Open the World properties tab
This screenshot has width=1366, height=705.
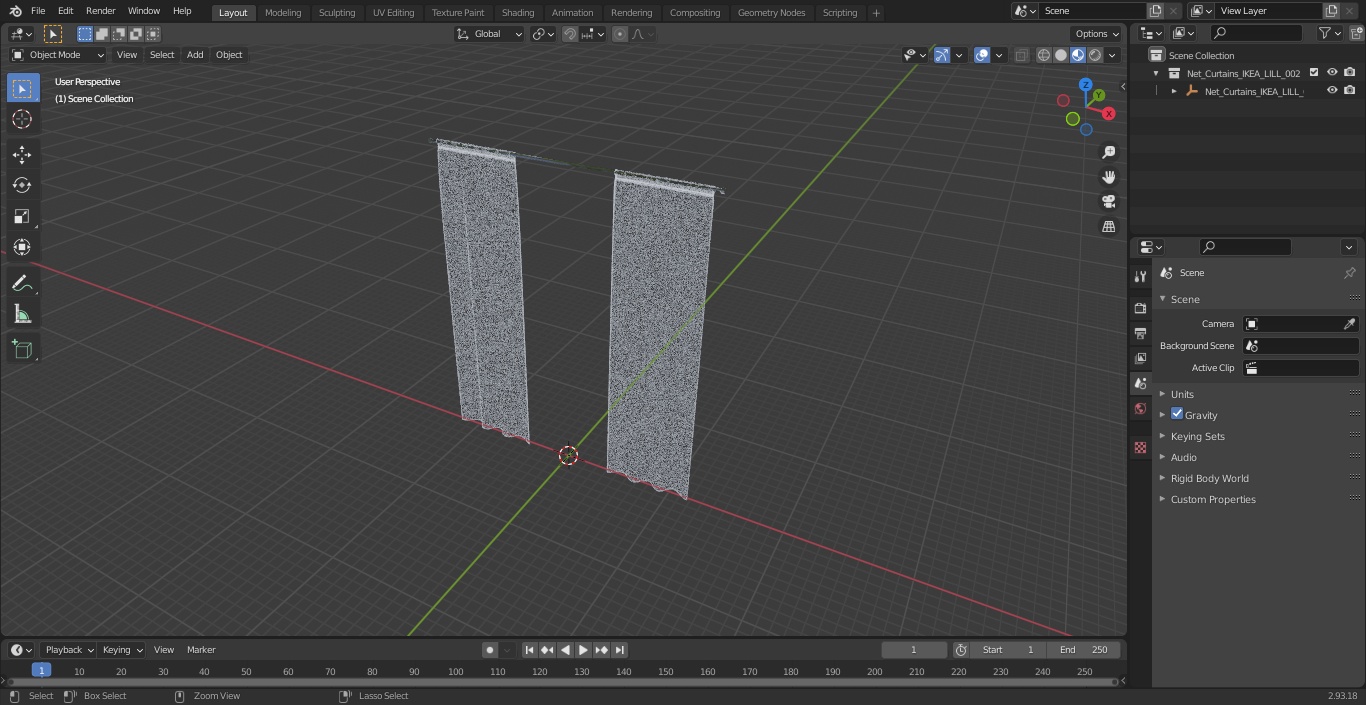pos(1140,409)
